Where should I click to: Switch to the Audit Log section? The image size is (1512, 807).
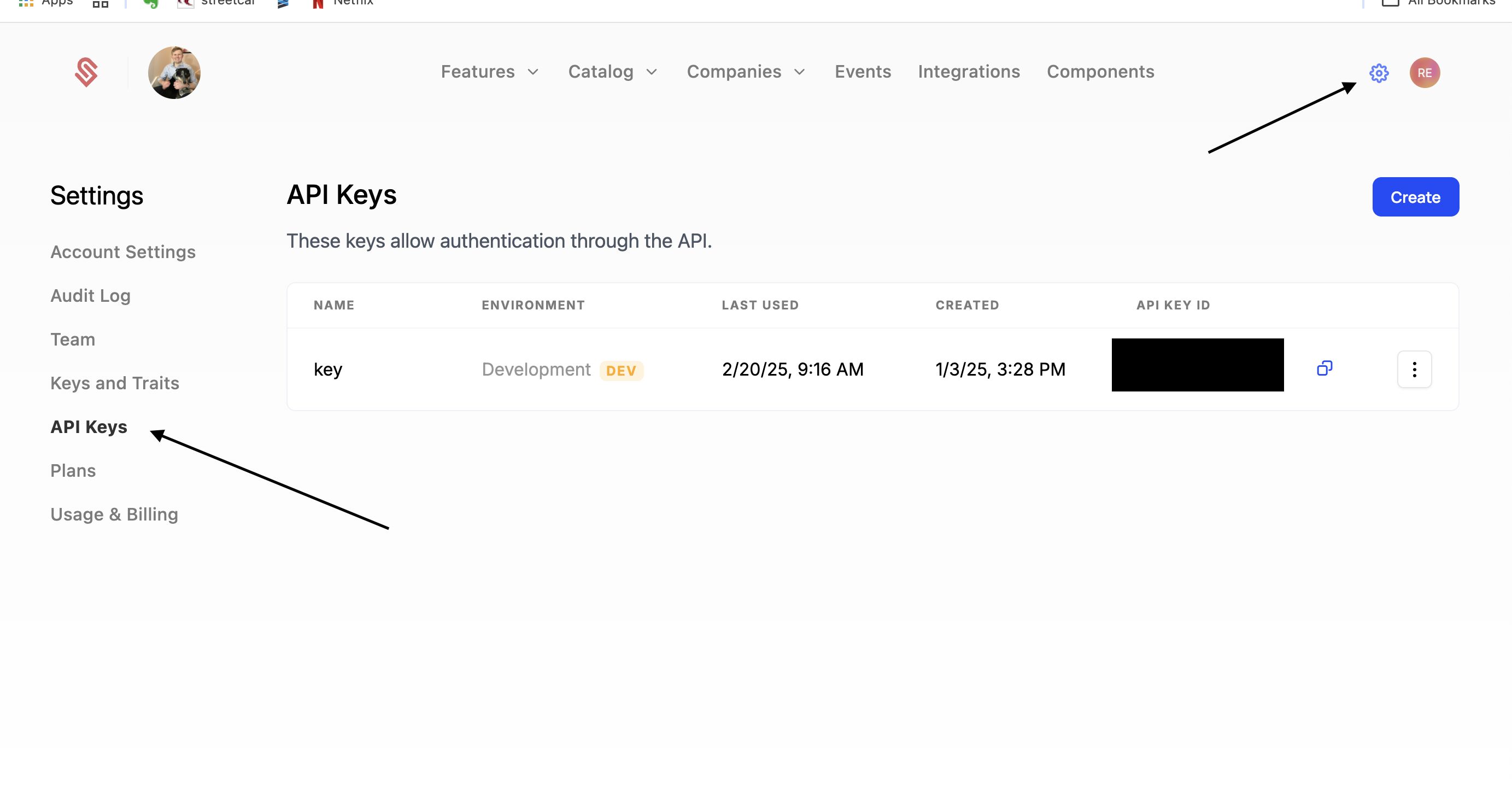90,295
